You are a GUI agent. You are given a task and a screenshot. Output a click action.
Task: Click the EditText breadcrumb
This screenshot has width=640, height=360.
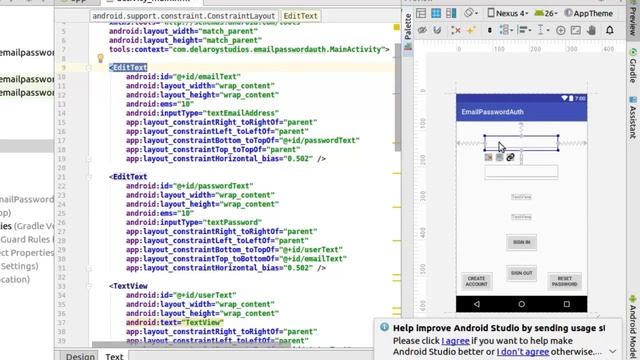pos(300,16)
